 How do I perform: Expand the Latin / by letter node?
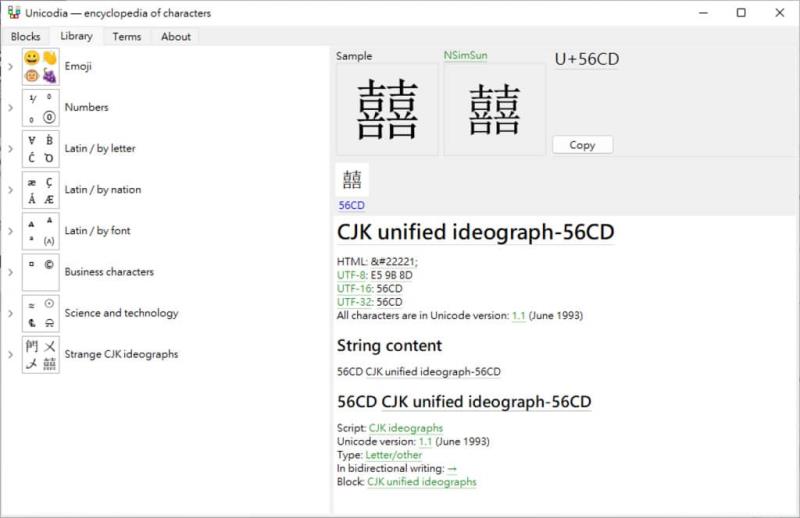(10, 149)
